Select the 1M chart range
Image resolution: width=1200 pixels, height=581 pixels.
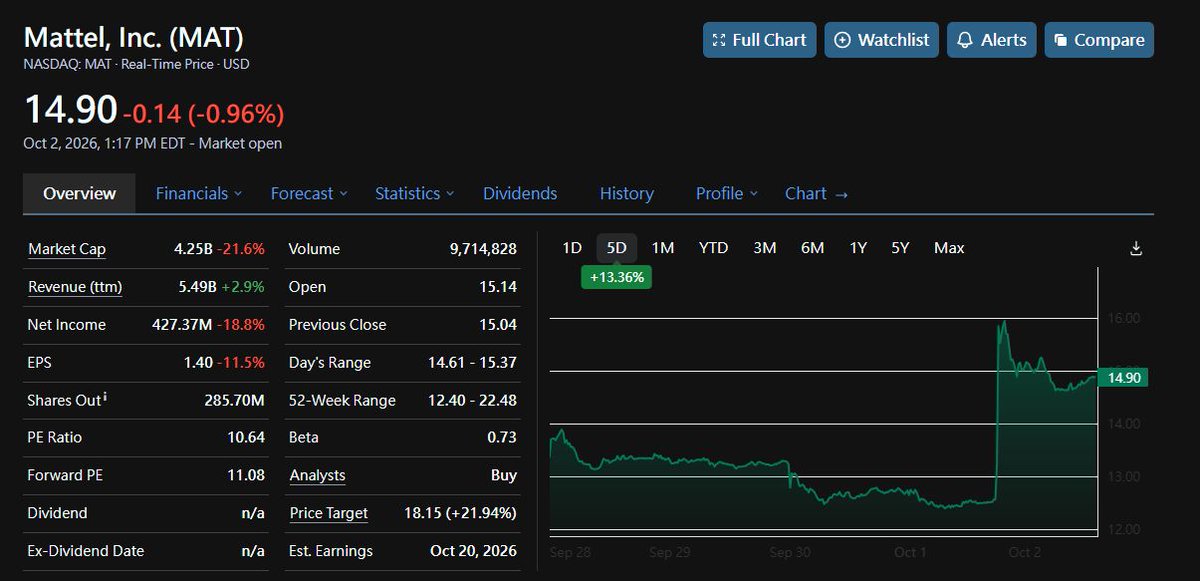[663, 248]
